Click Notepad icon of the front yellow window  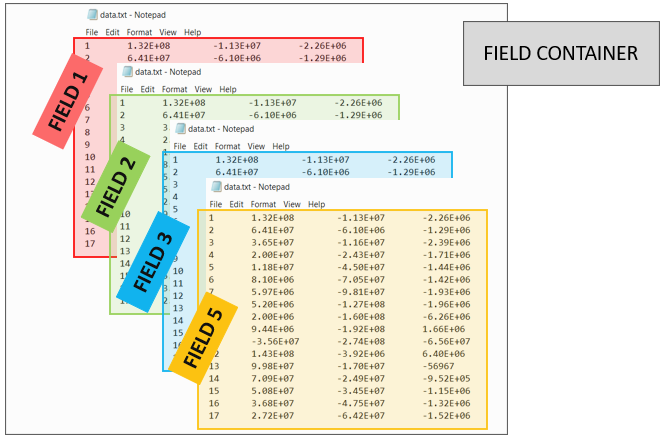point(216,186)
